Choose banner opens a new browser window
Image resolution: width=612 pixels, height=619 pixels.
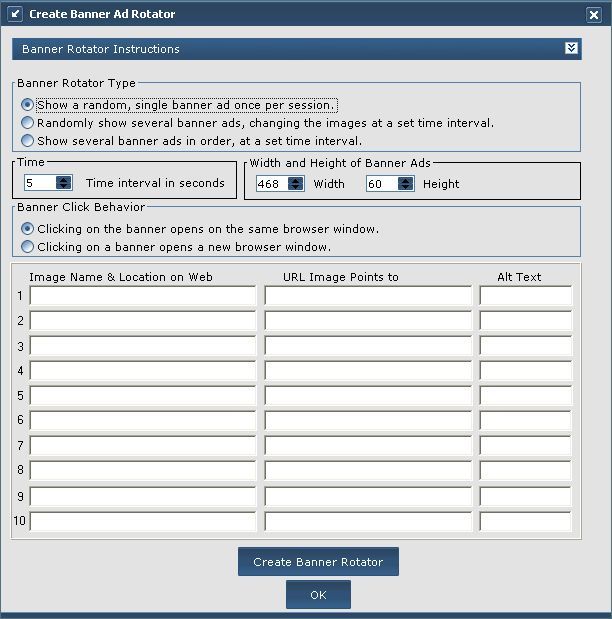pyautogui.click(x=28, y=246)
